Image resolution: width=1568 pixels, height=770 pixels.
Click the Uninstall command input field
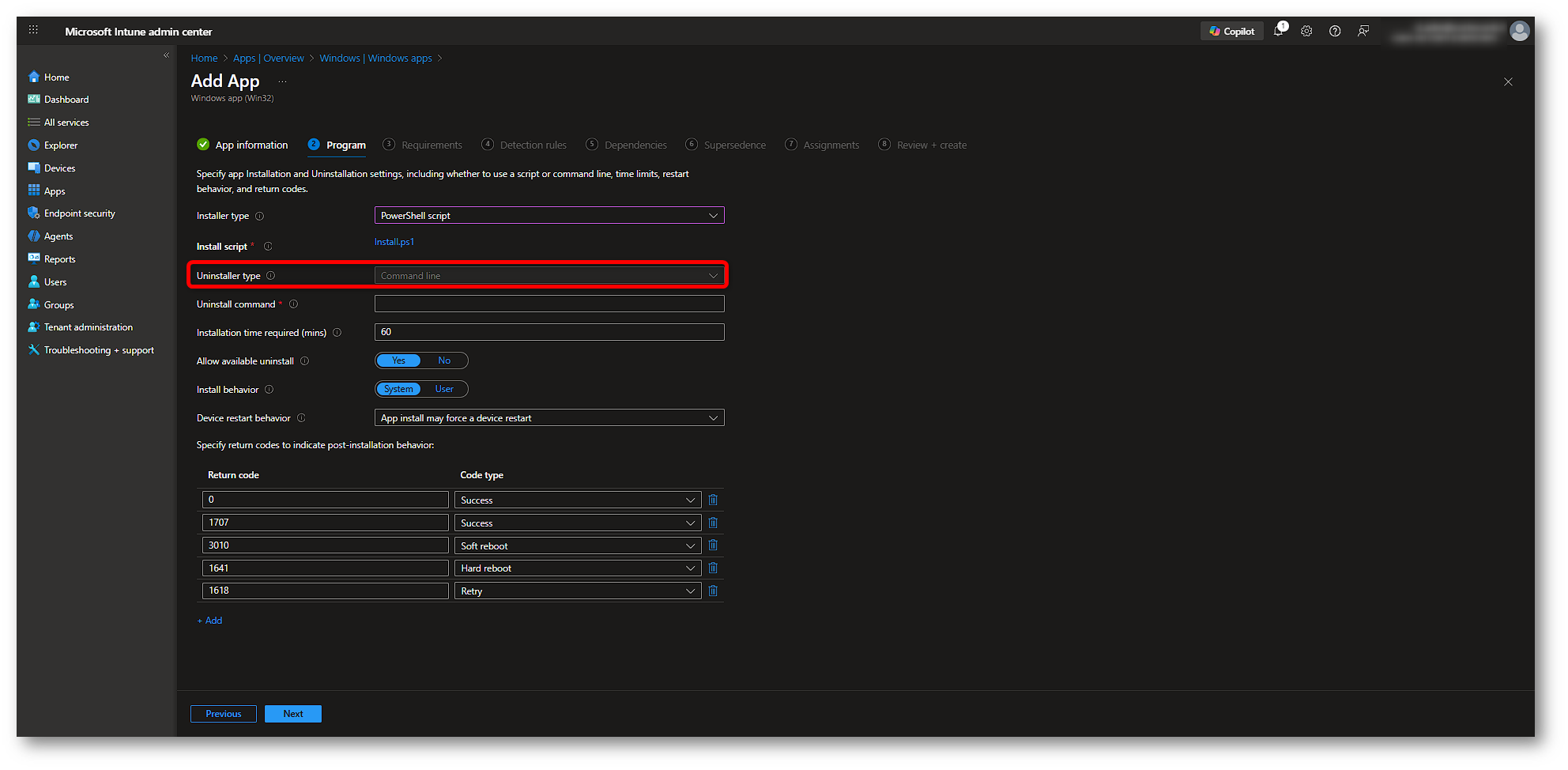(x=548, y=304)
